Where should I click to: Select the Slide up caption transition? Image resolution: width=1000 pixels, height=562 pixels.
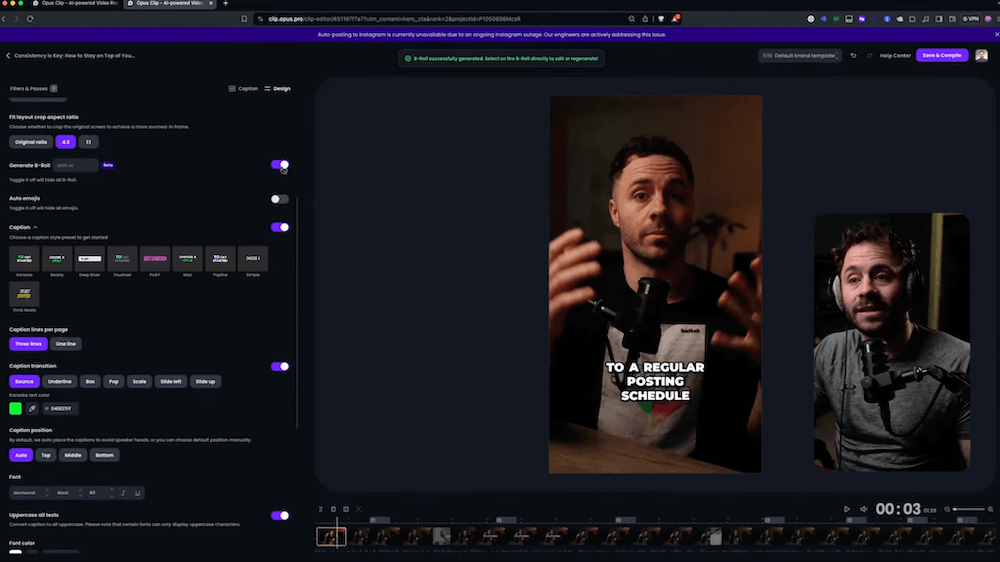click(205, 381)
